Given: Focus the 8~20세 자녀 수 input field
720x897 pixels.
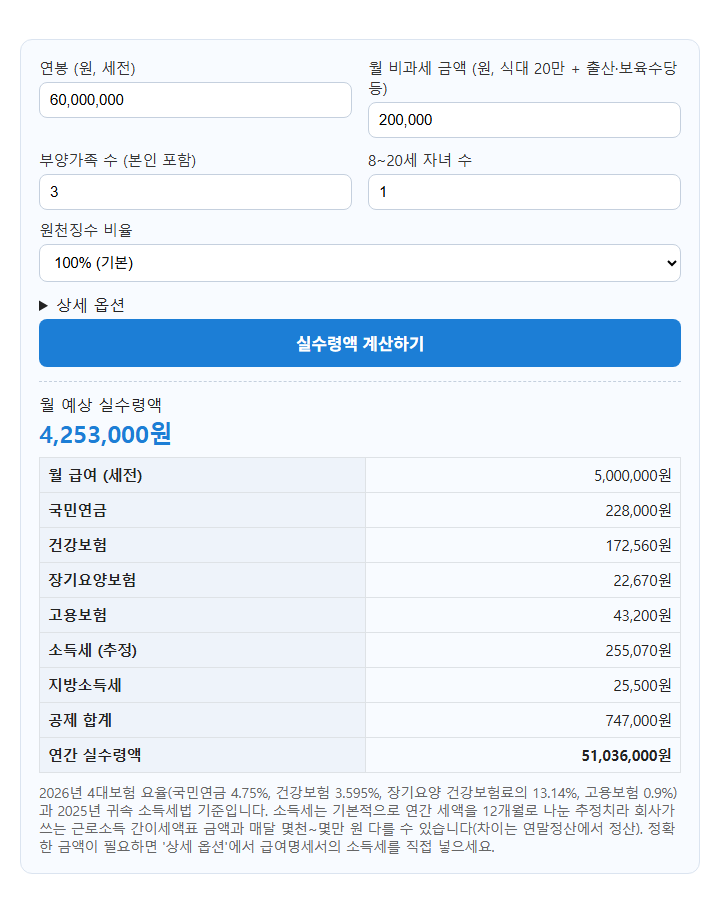Looking at the screenshot, I should point(524,192).
